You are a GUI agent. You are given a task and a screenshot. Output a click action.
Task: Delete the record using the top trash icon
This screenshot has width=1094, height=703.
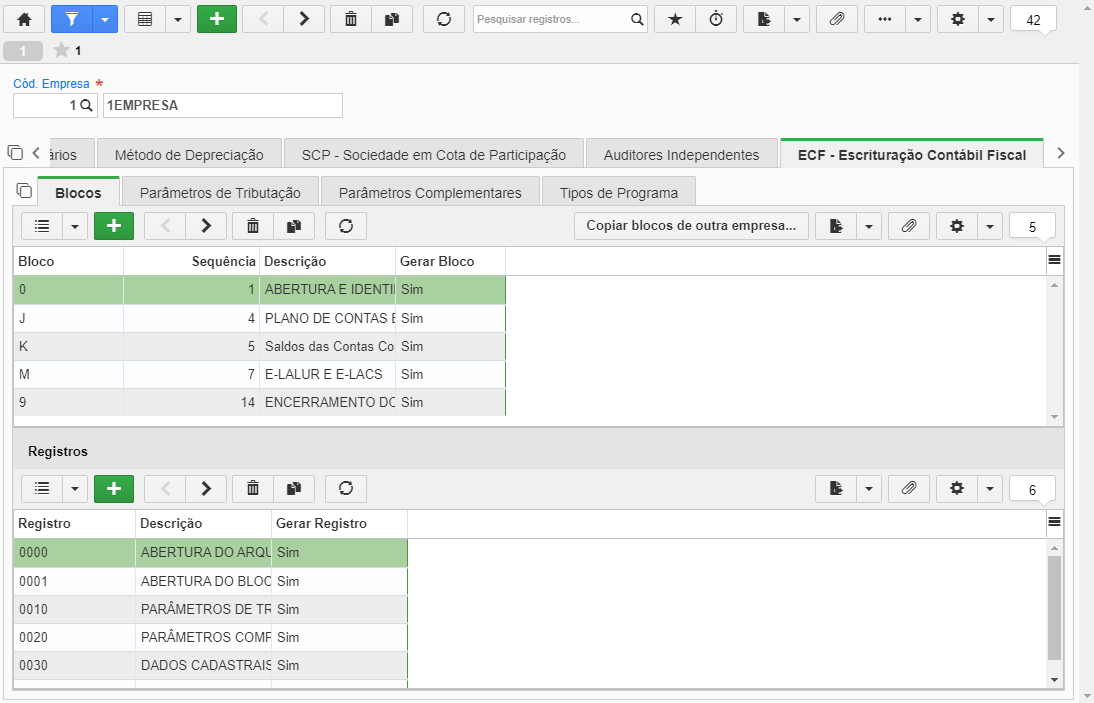pos(351,20)
